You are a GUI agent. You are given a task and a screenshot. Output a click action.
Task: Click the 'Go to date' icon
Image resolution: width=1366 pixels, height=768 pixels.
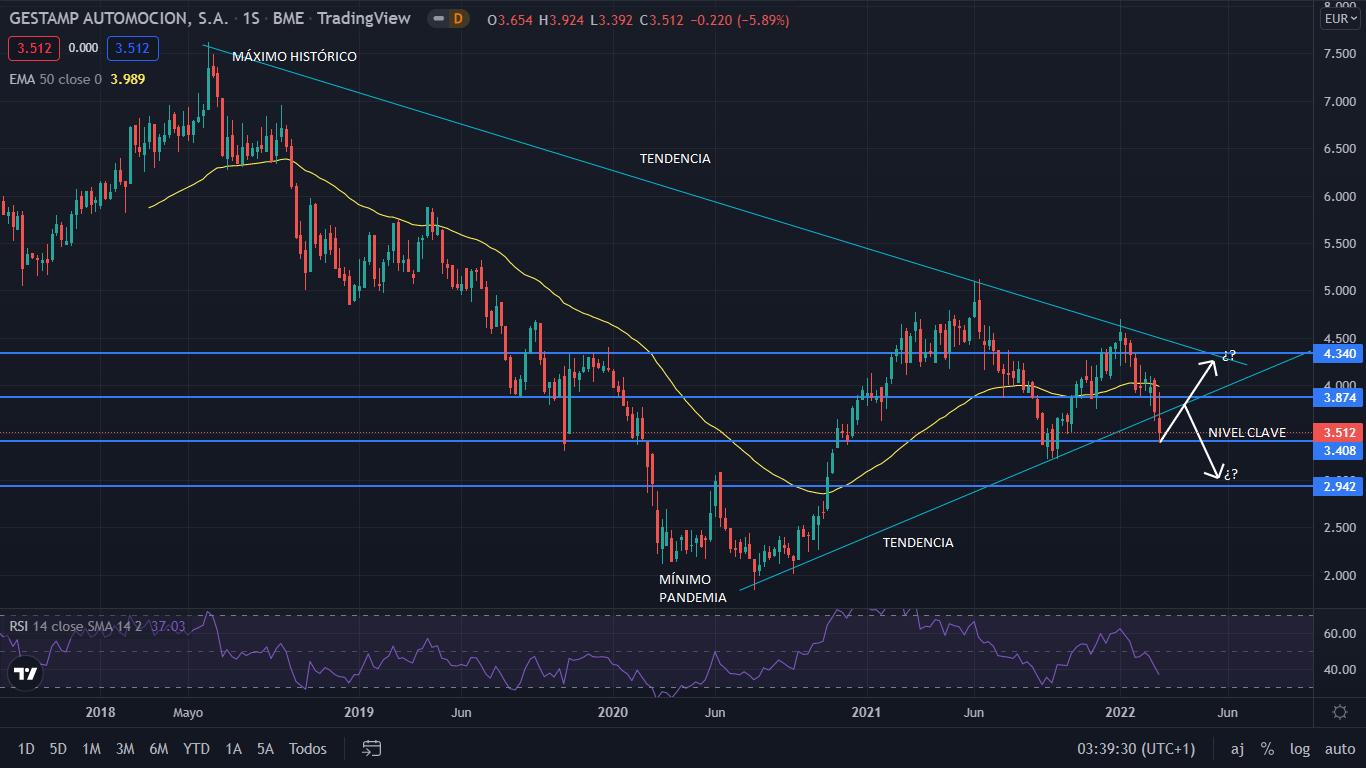[370, 748]
